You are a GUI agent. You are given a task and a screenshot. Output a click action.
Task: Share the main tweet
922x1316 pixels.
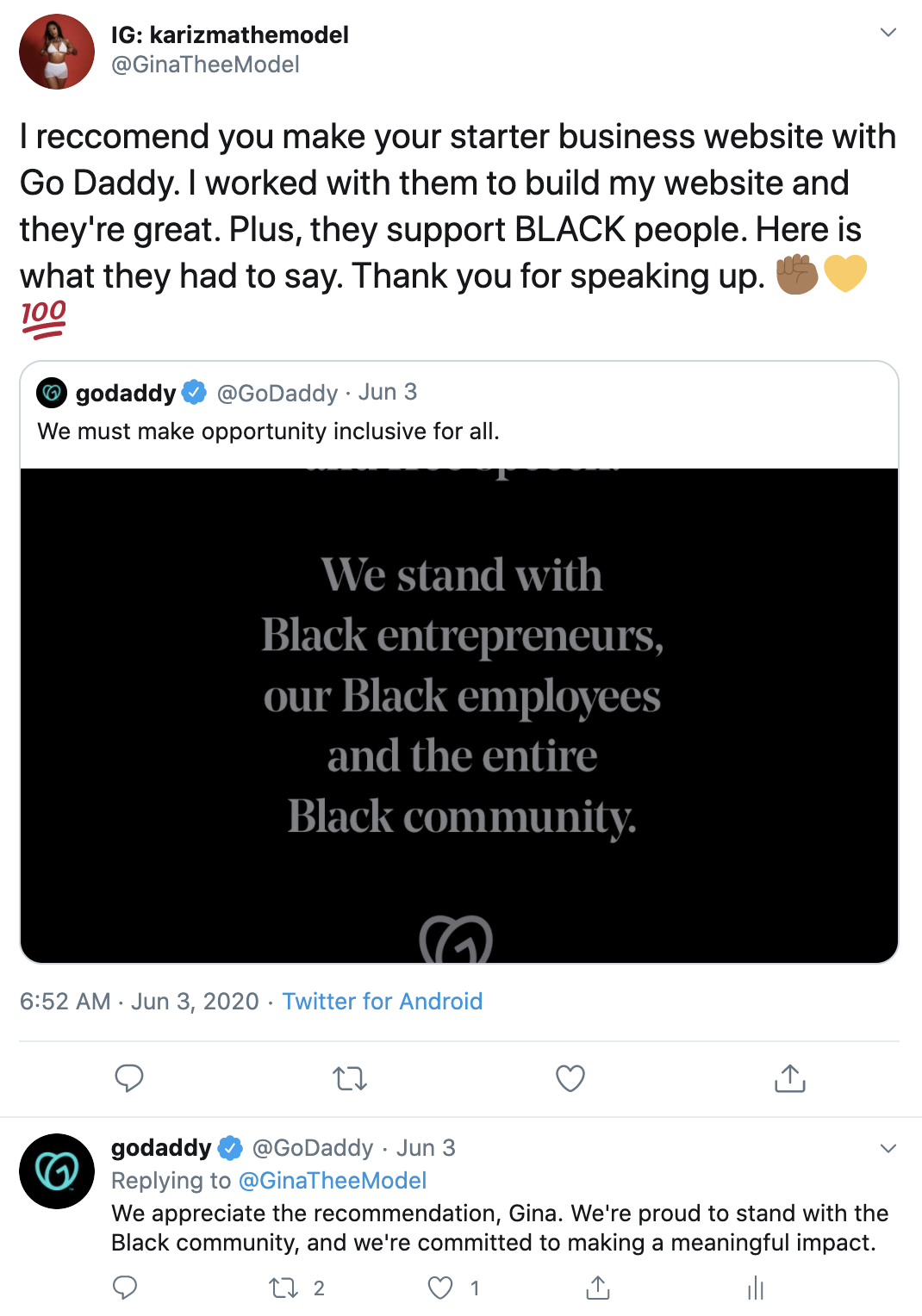click(789, 1077)
